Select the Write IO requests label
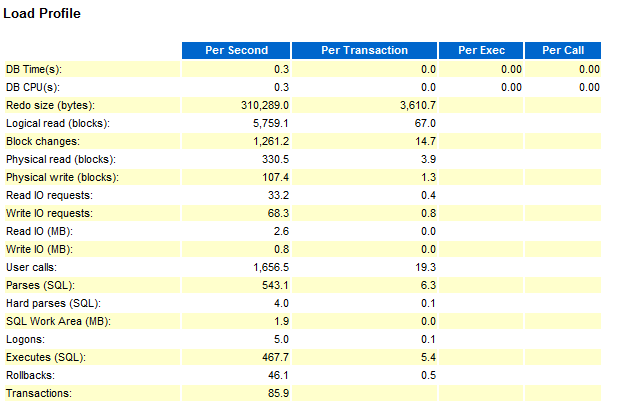Screen dimensions: 618x414 pos(50,214)
